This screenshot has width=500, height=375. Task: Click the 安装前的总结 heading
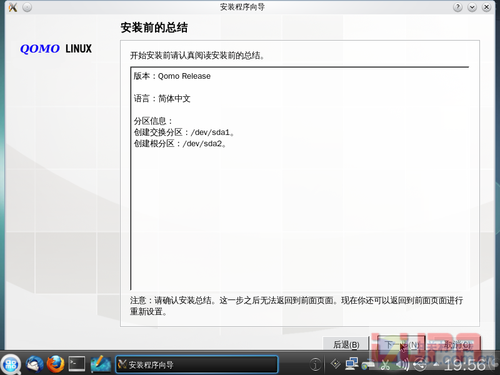154,27
